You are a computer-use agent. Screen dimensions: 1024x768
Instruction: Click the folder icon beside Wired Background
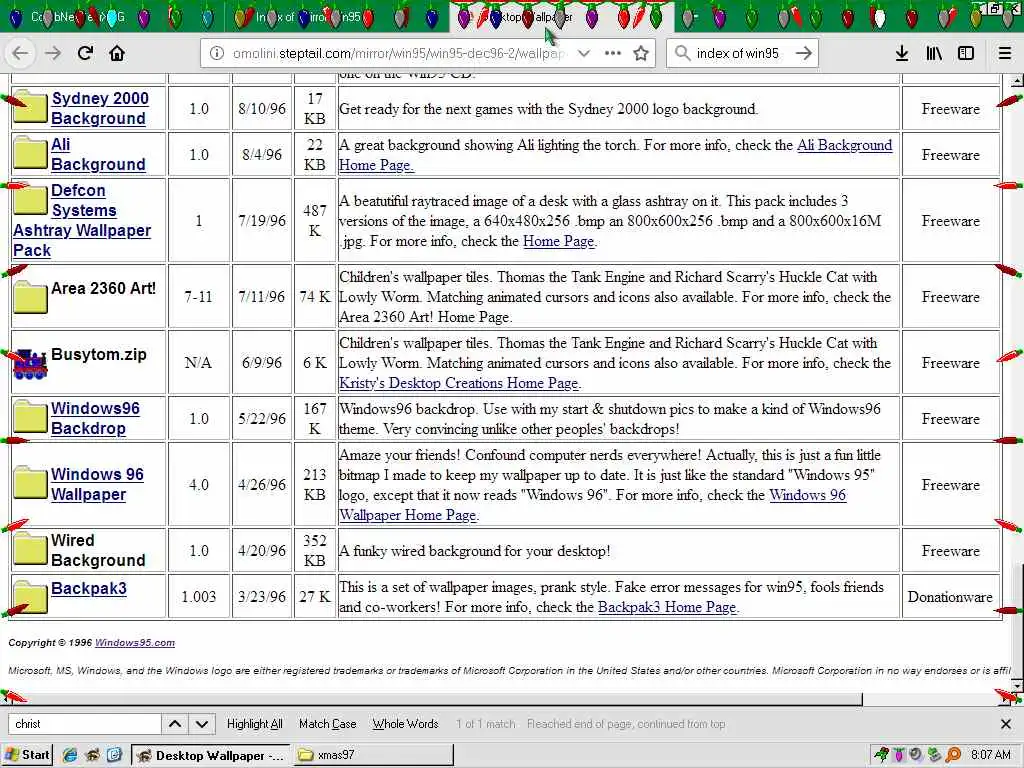point(30,550)
